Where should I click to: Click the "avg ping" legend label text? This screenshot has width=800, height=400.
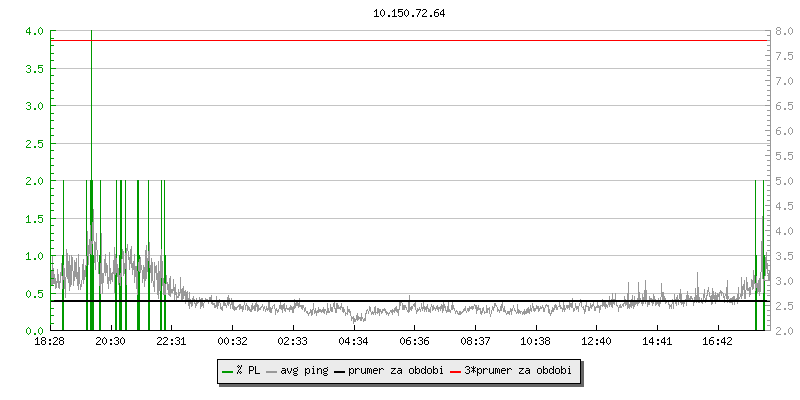coord(304,371)
